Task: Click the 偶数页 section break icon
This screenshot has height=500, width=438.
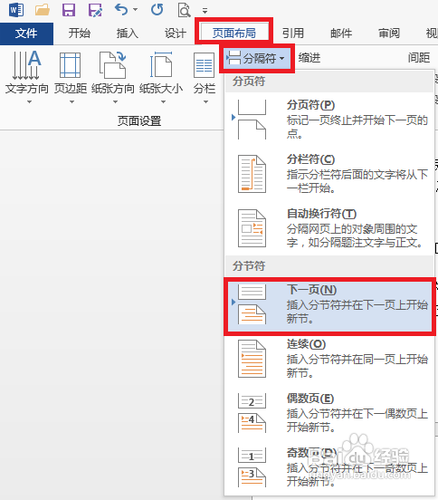Action: click(252, 413)
